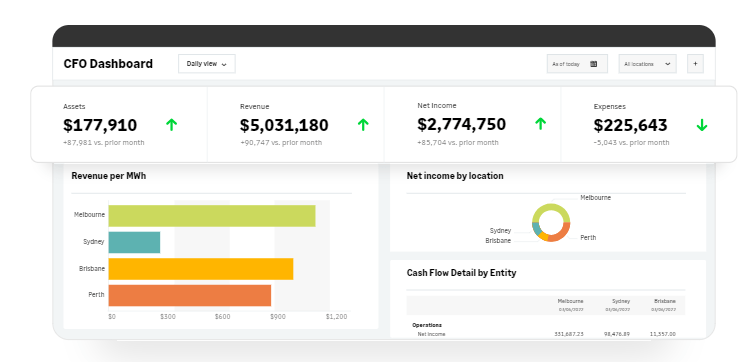Viewport: 755px width, 362px height.
Task: Select the Expenses value $225,643
Action: (x=630, y=125)
